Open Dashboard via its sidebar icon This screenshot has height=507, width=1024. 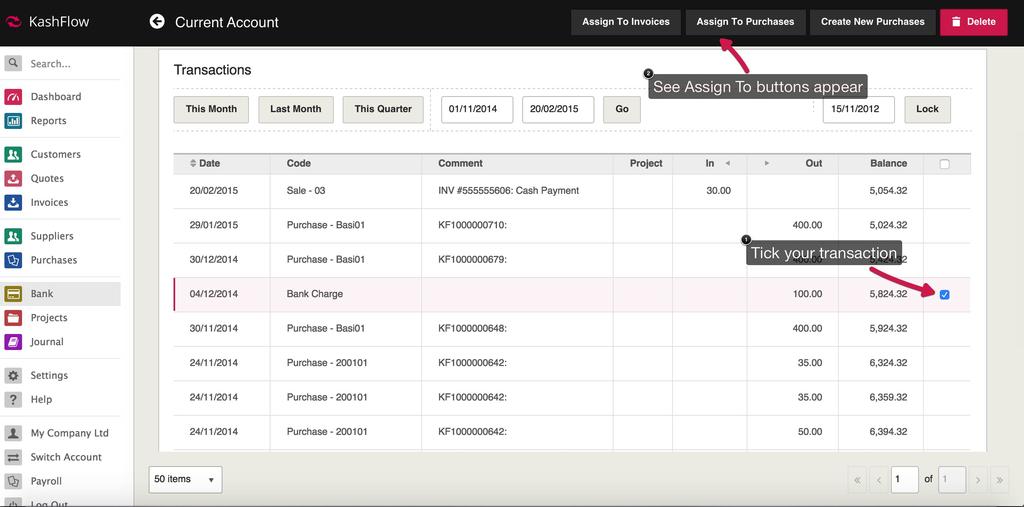(x=13, y=97)
